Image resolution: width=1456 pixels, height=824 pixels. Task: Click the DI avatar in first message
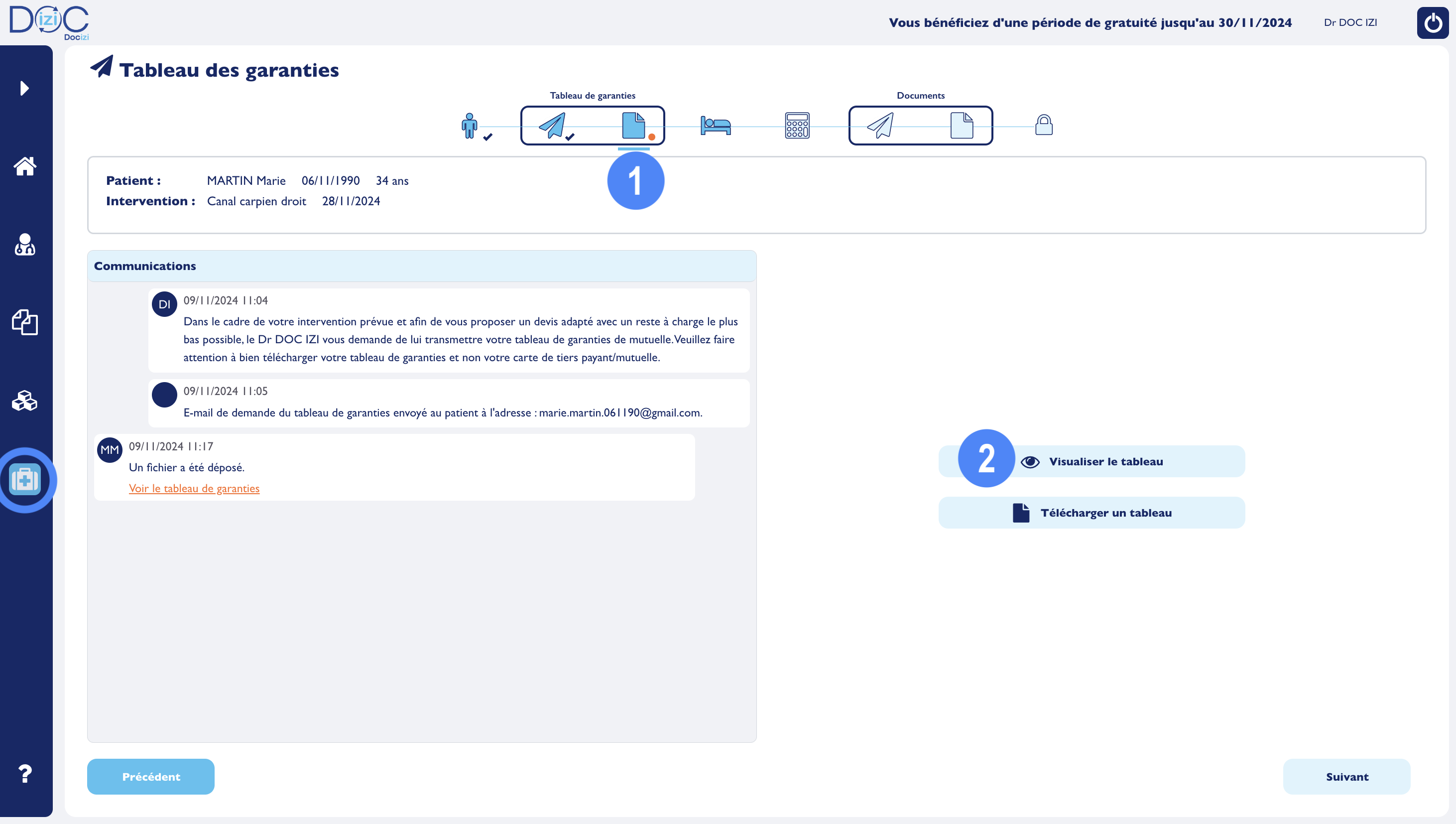coord(165,304)
